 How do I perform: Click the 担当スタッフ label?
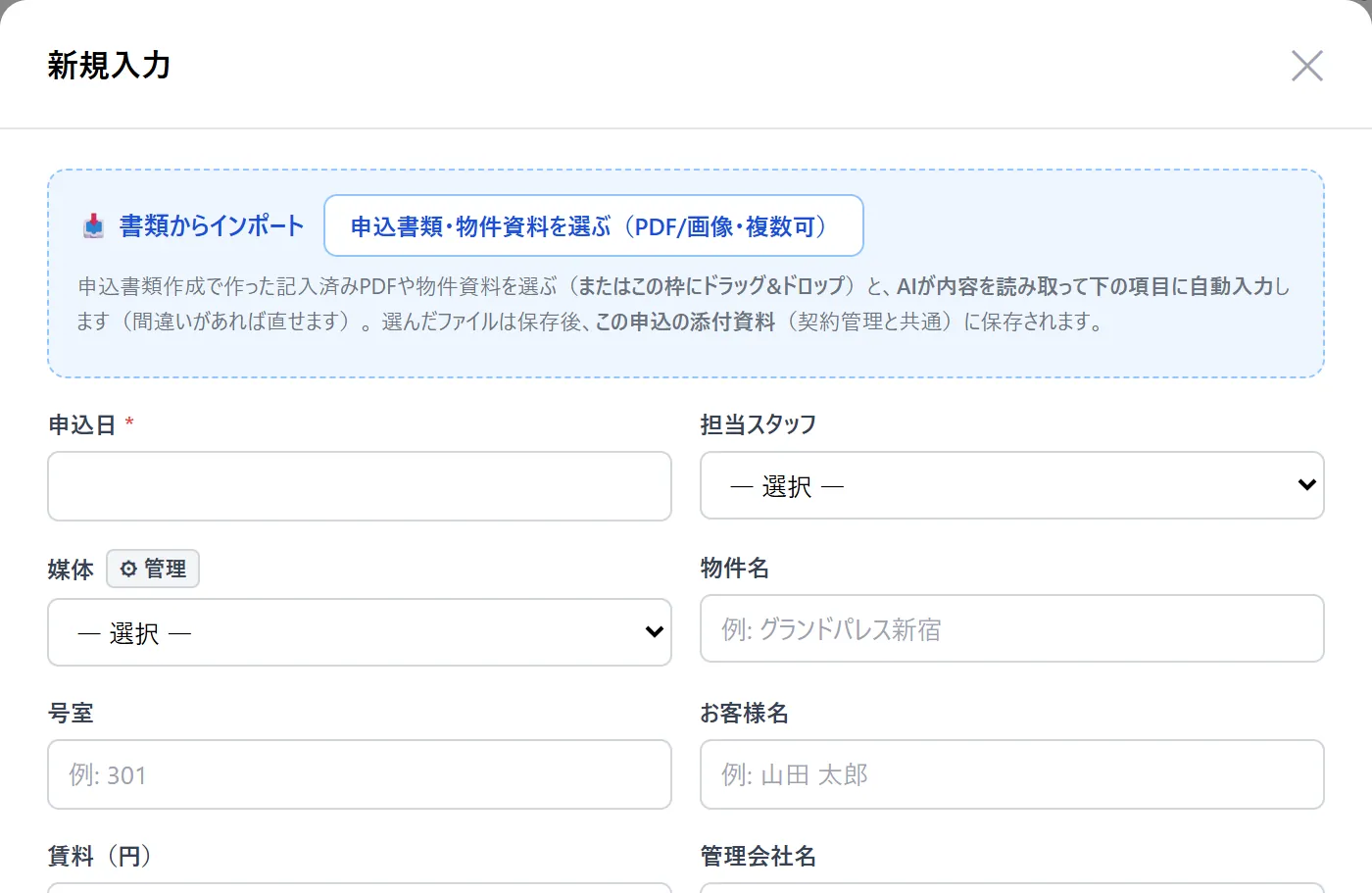point(759,424)
